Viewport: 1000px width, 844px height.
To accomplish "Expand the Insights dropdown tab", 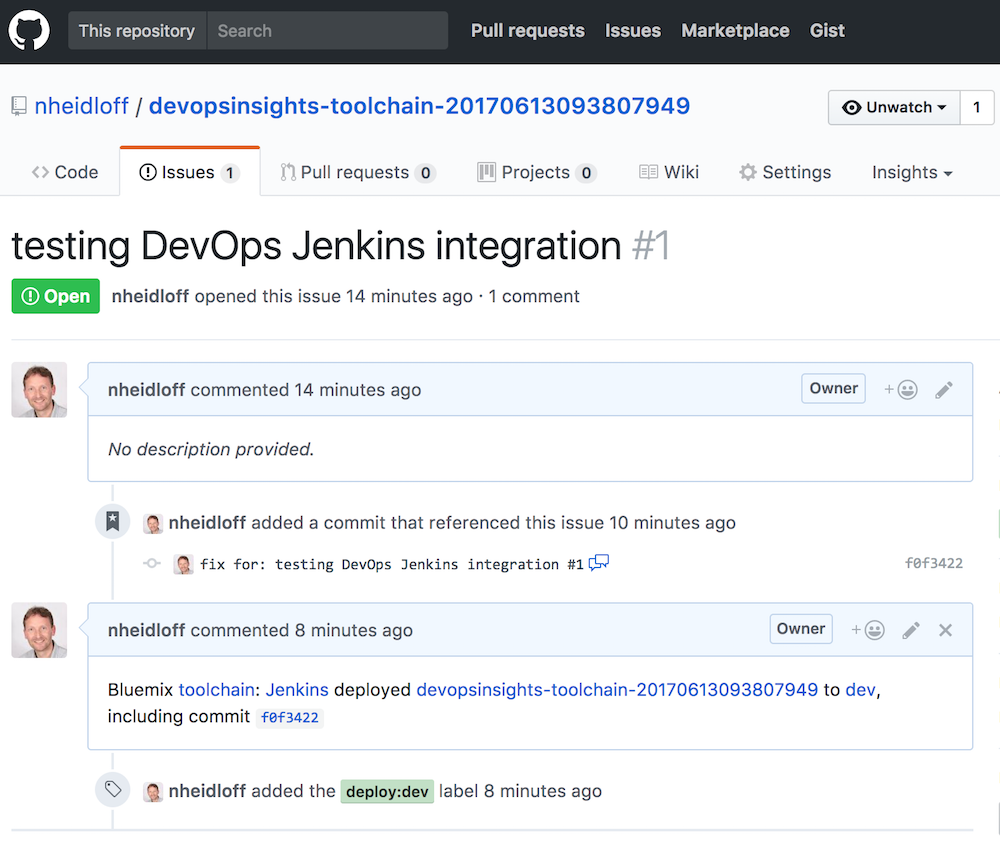I will point(911,172).
